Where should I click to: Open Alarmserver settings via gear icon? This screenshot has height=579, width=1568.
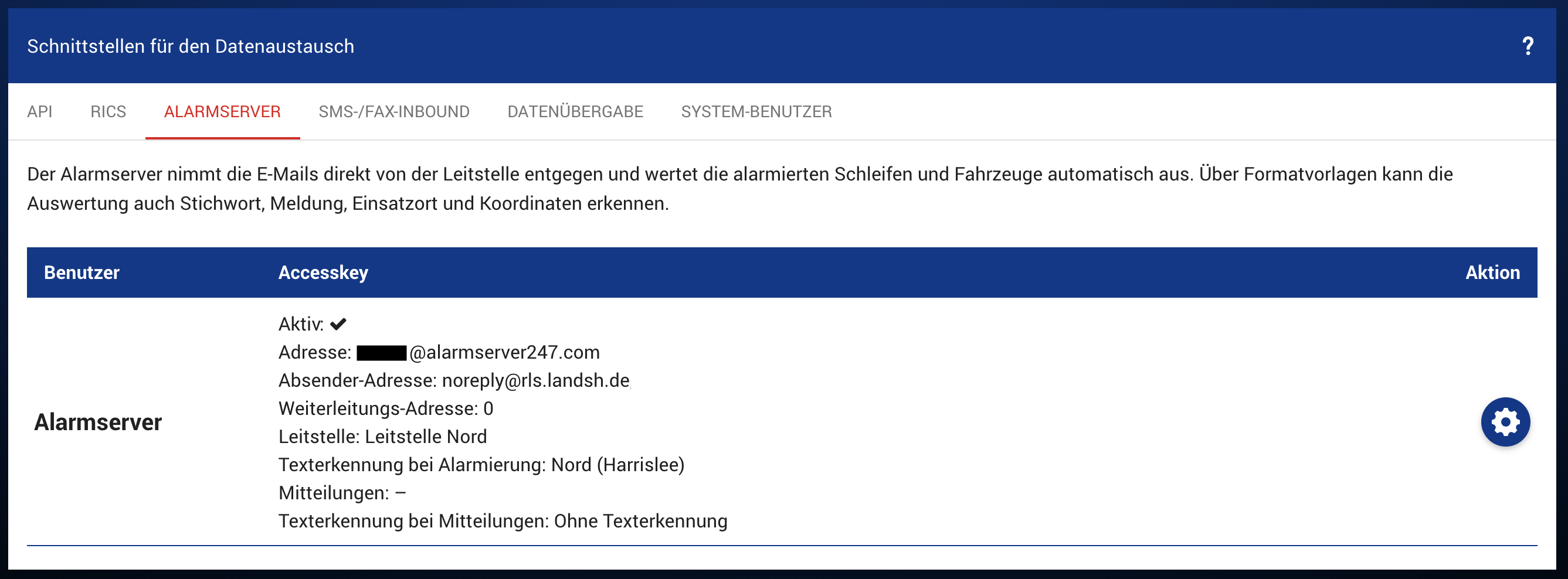coord(1505,422)
